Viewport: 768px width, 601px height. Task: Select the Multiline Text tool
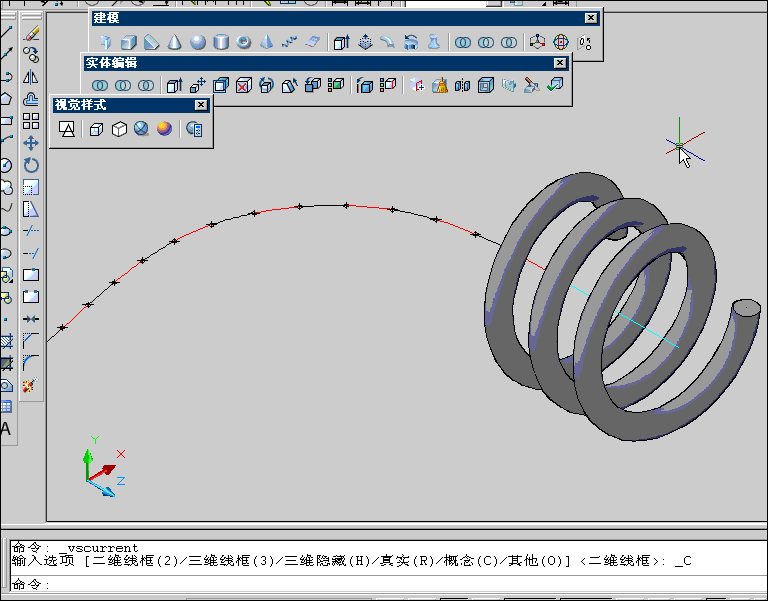click(6, 429)
